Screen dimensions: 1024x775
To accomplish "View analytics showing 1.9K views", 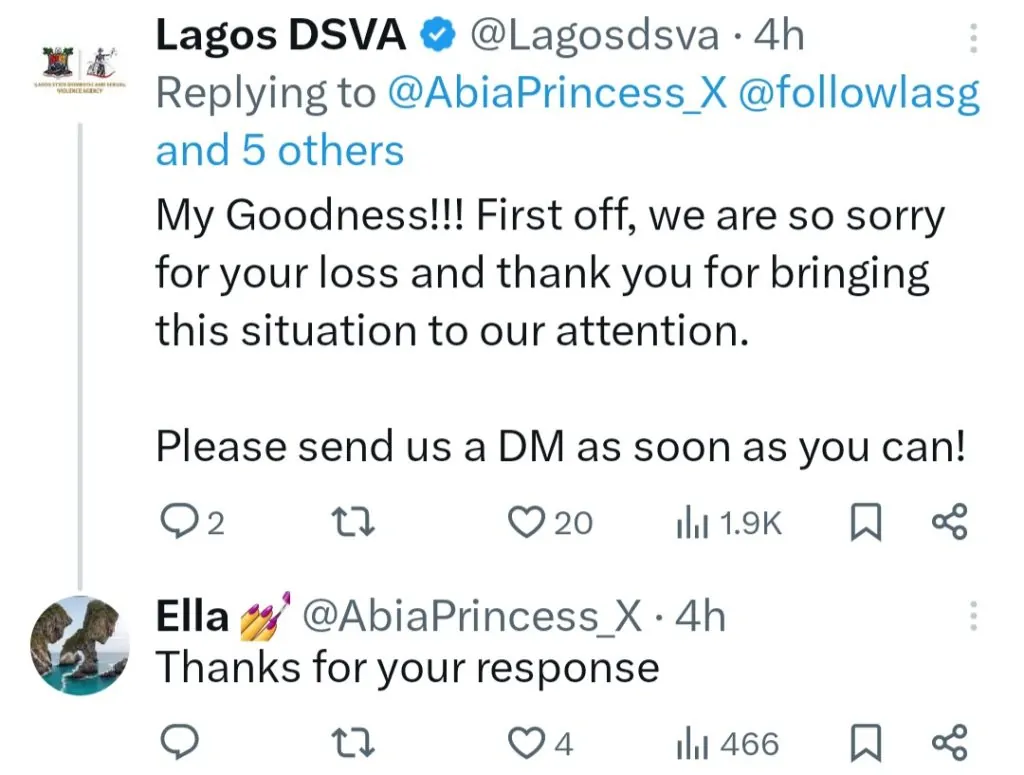I will coord(692,522).
